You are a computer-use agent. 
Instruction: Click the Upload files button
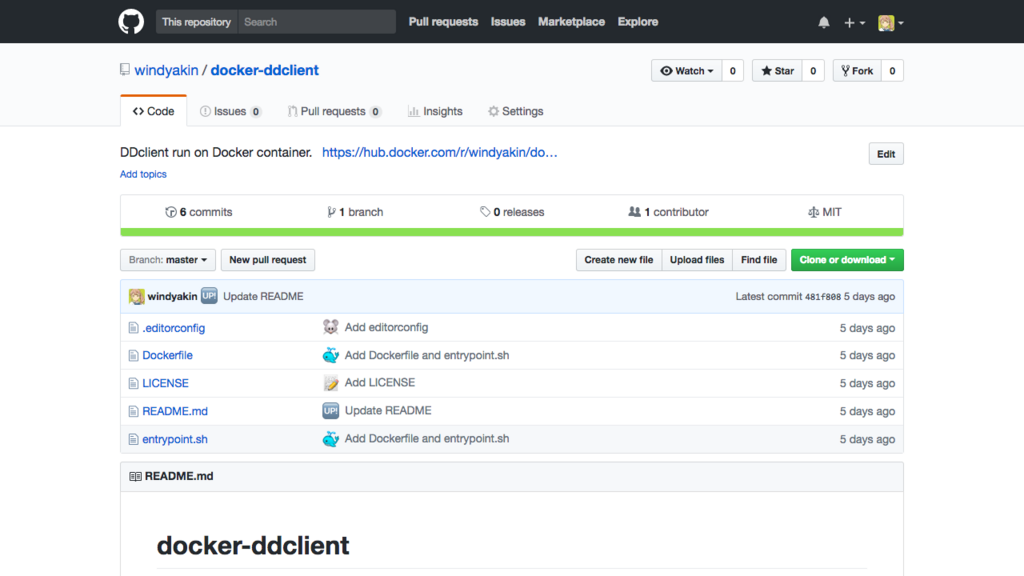click(697, 260)
